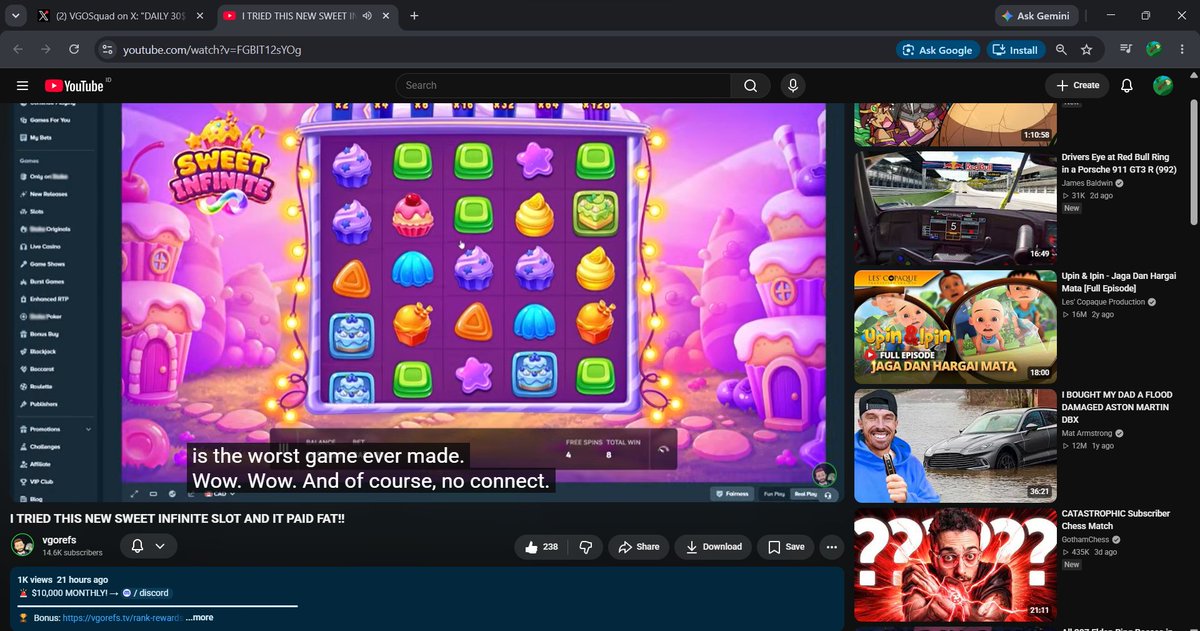
Task: Open the YouTube account avatar menu
Action: click(x=1162, y=86)
